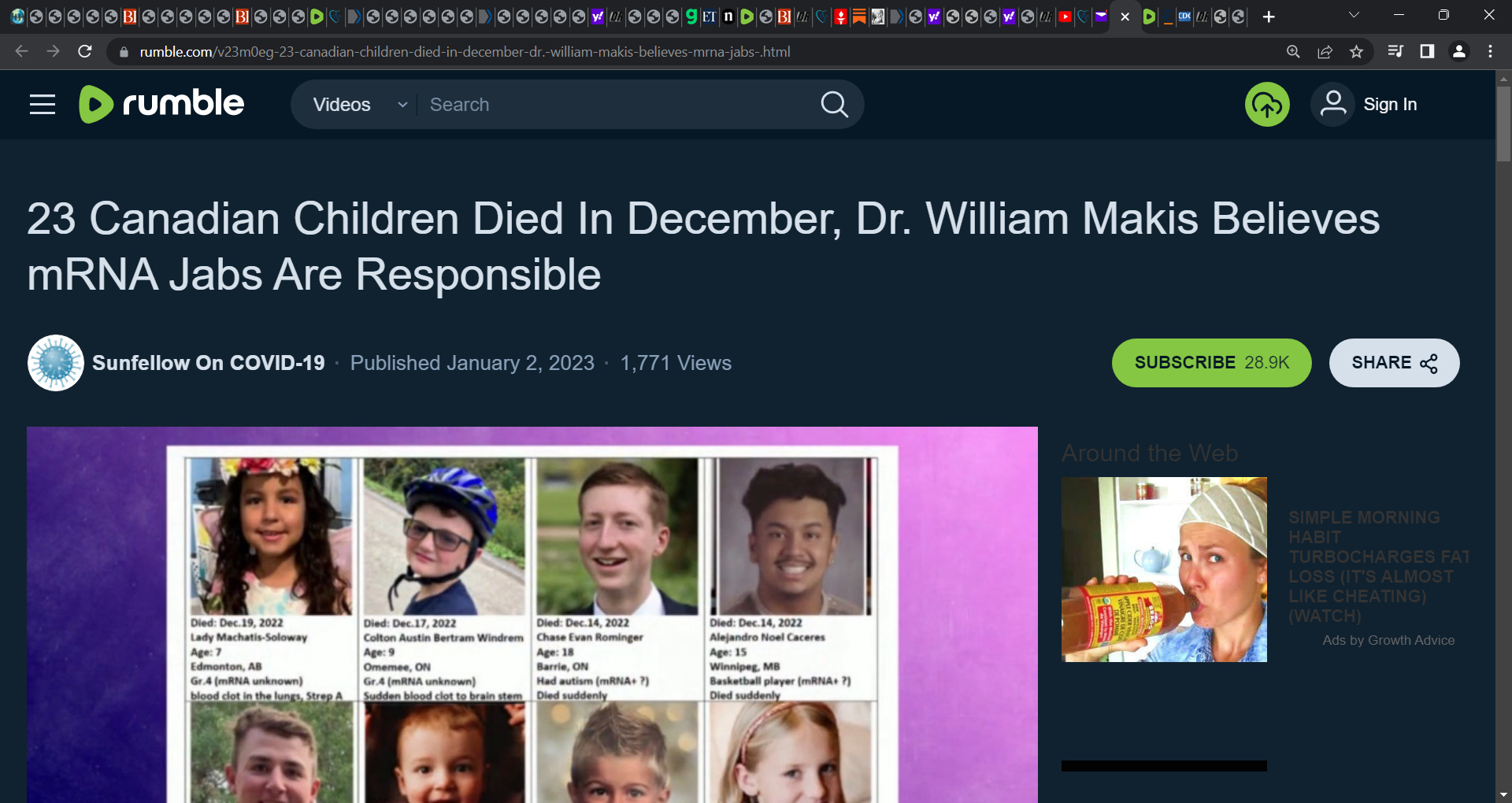Toggle the browser side panel
The image size is (1512, 803).
[1427, 52]
